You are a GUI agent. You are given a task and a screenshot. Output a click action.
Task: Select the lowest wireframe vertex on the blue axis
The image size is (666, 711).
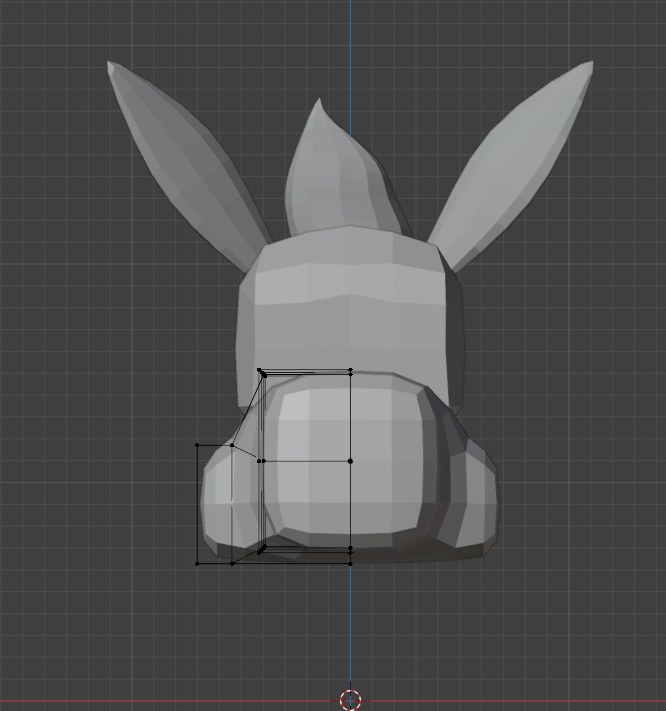click(350, 564)
